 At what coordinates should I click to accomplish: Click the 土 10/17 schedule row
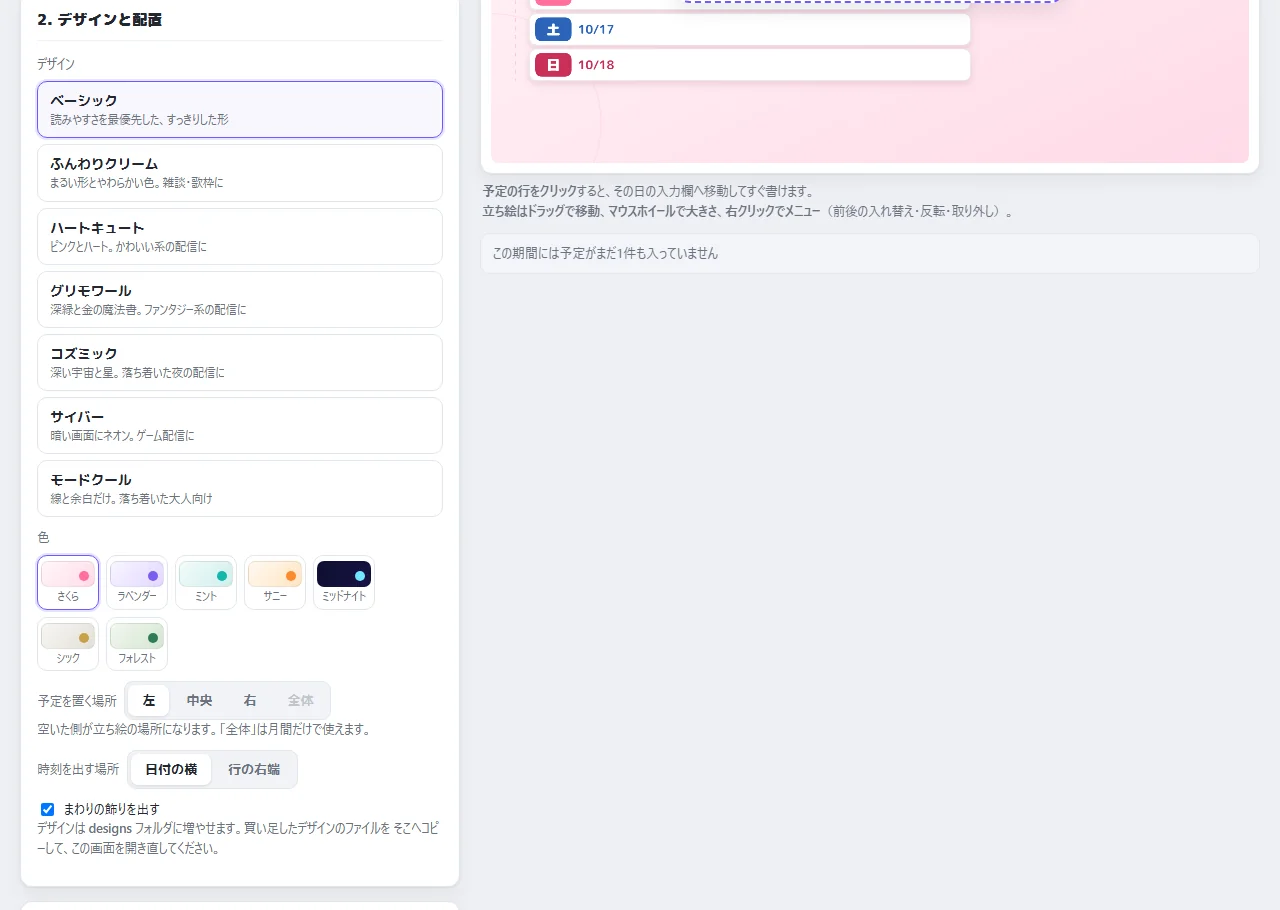coord(750,29)
